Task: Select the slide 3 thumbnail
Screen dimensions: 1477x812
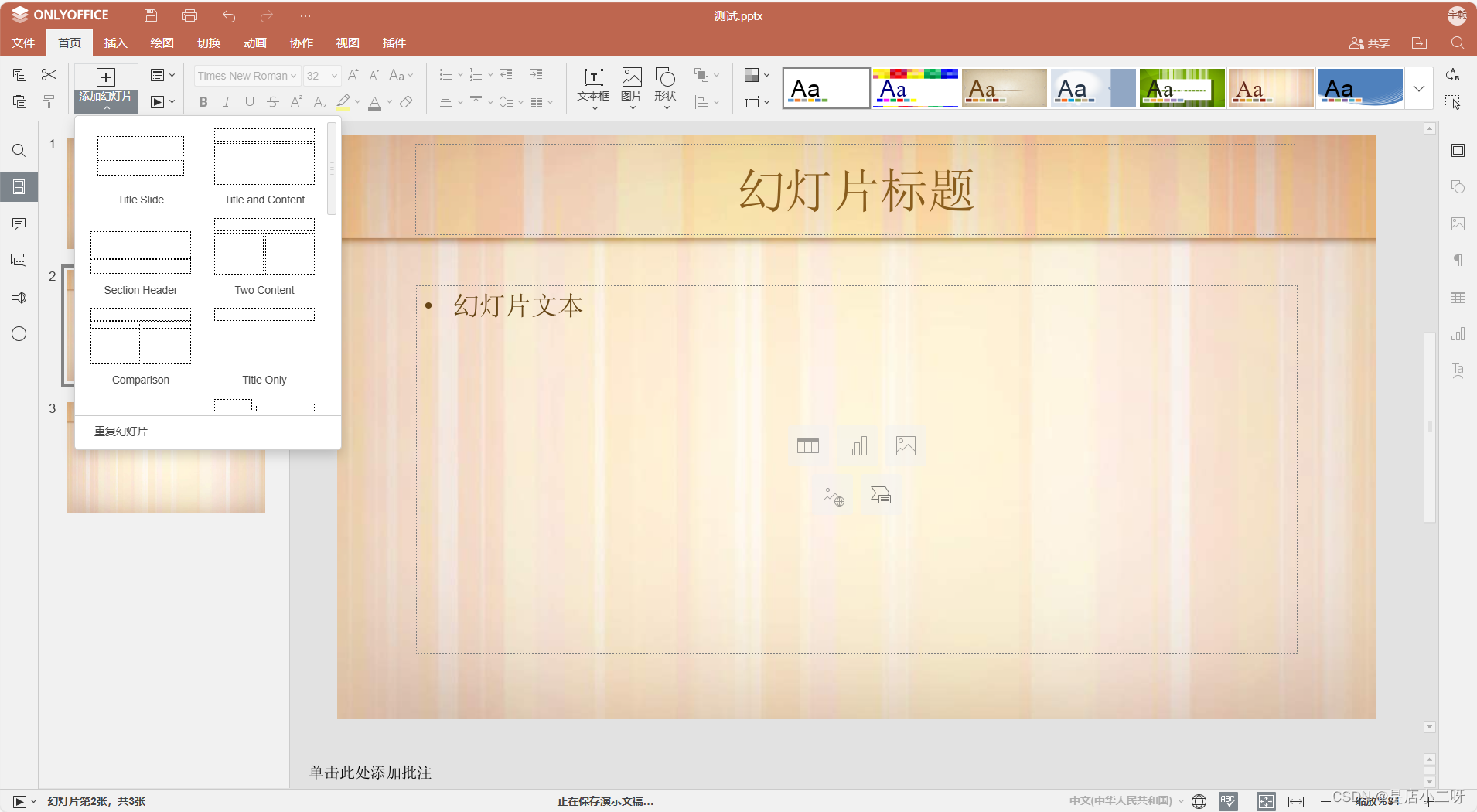Action: click(165, 457)
